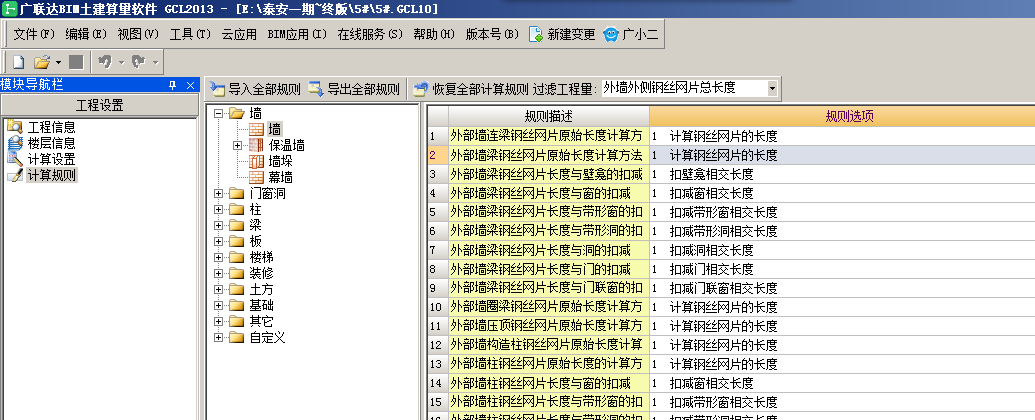This screenshot has width=1035, height=420.
Task: Expand the 柱 folder
Action: tap(218, 209)
